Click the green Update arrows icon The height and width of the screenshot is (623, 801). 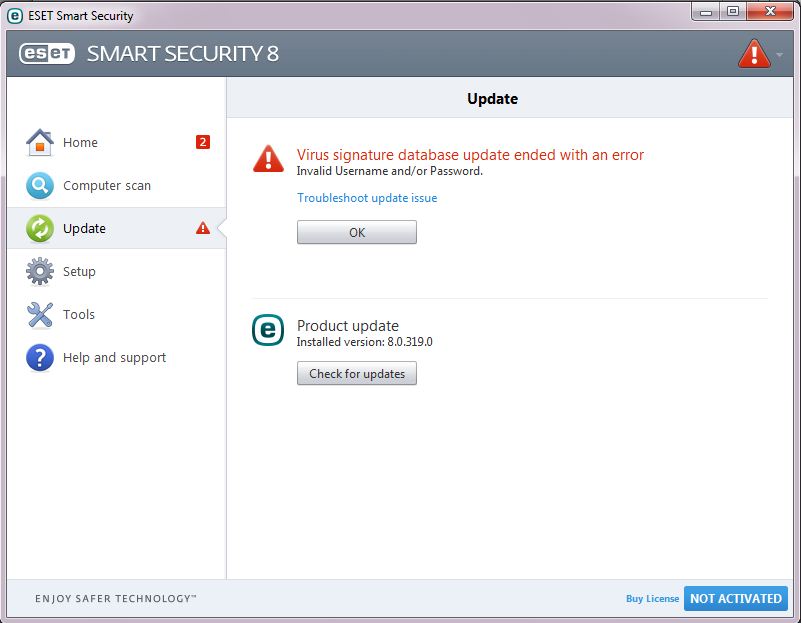tap(39, 229)
